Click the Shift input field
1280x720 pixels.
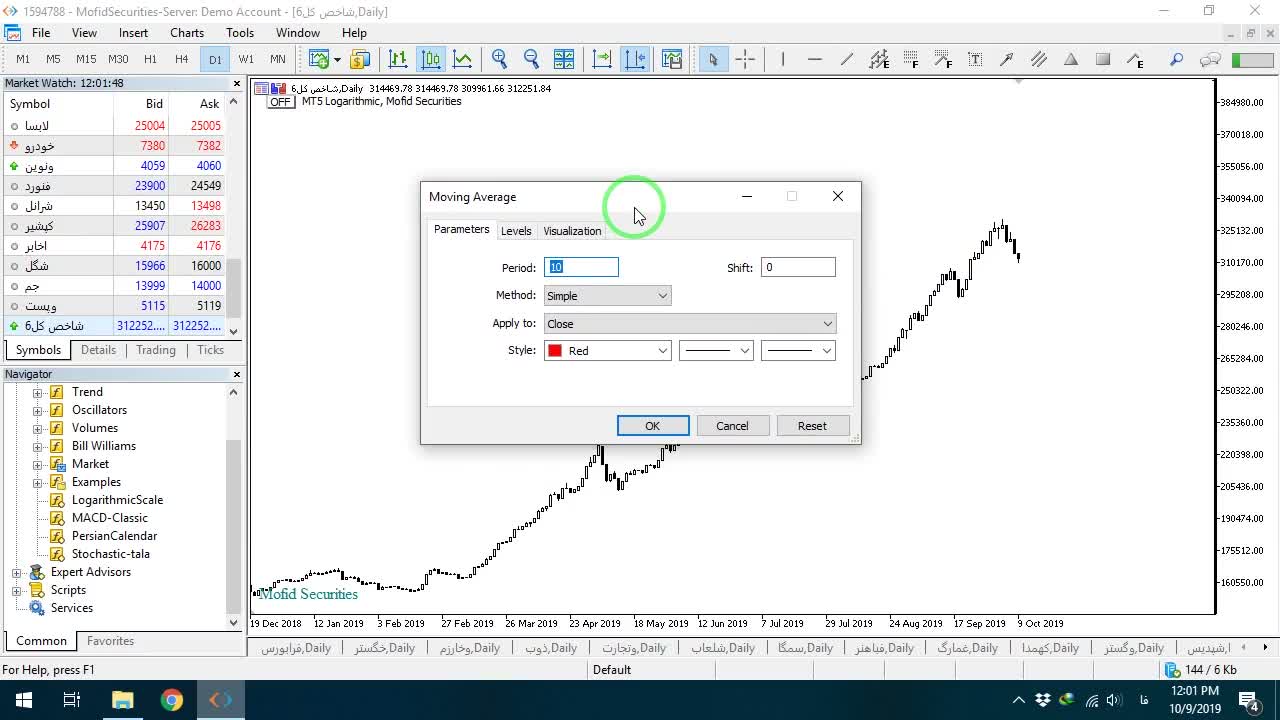798,267
